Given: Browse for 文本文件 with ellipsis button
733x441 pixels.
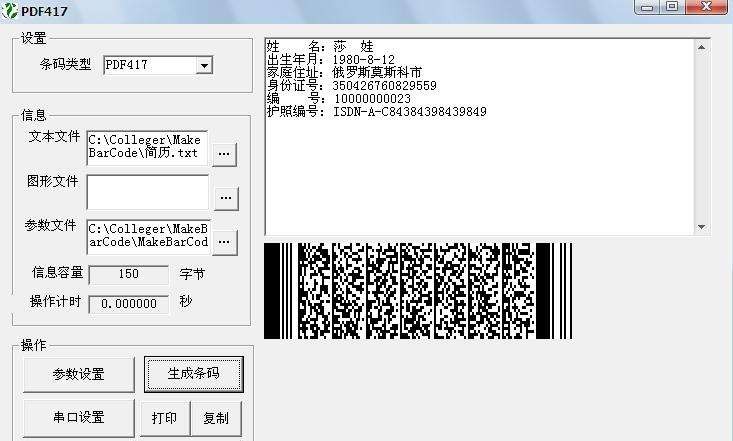Looking at the screenshot, I should coord(224,154).
